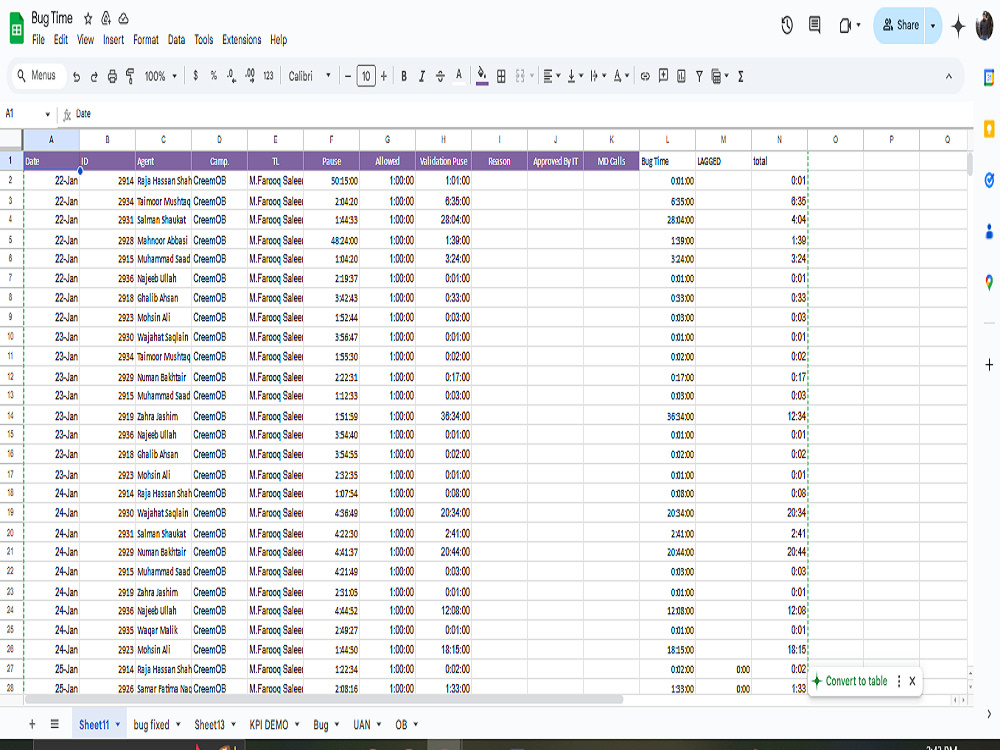The width and height of the screenshot is (1000, 750).
Task: Open Google Calendar side panel
Action: 989,78
